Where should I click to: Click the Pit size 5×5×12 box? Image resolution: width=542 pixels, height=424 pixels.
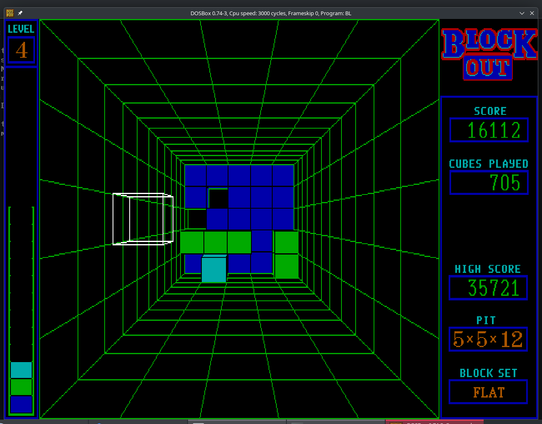tap(488, 339)
